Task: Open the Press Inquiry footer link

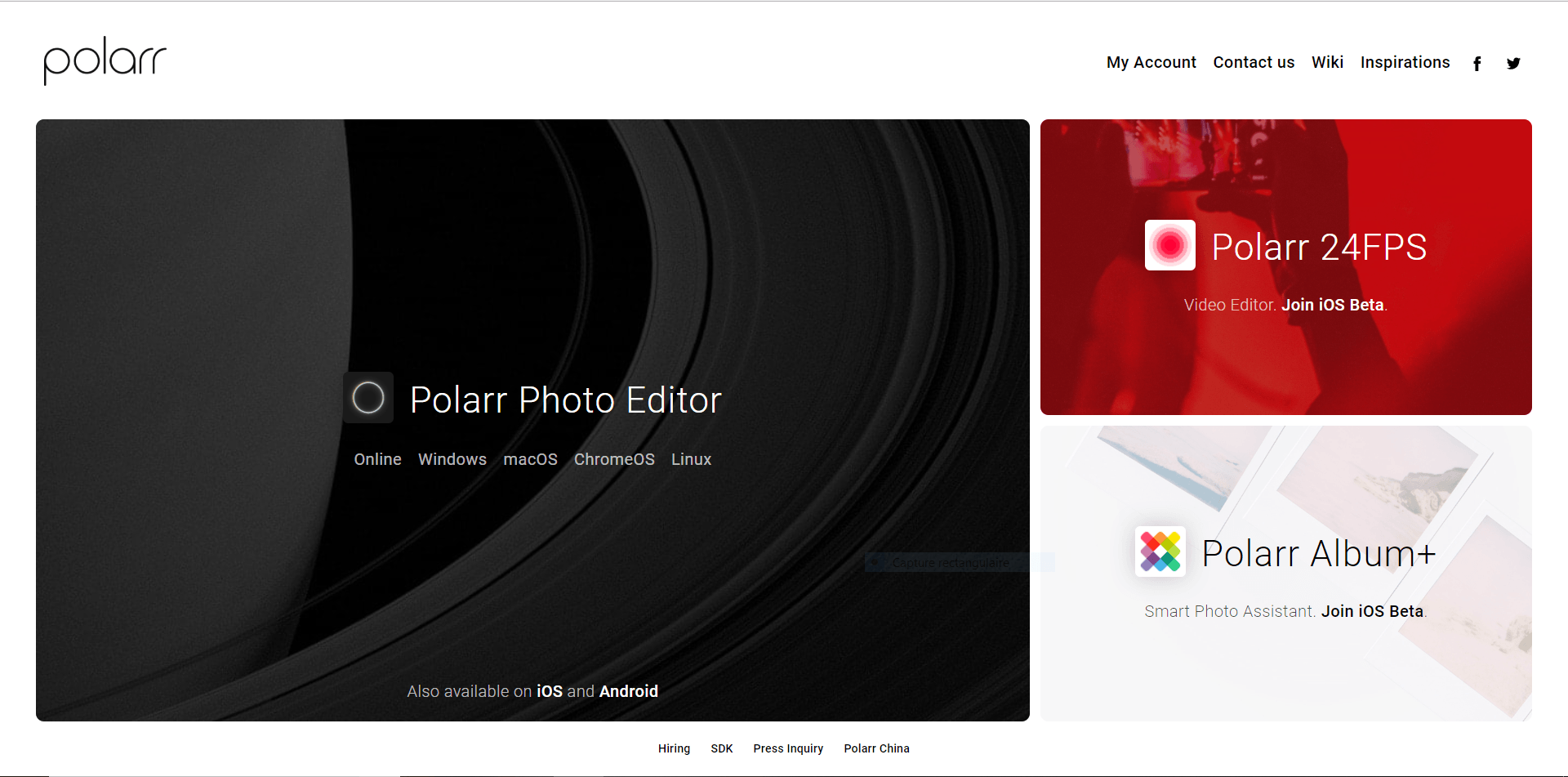Action: click(788, 748)
